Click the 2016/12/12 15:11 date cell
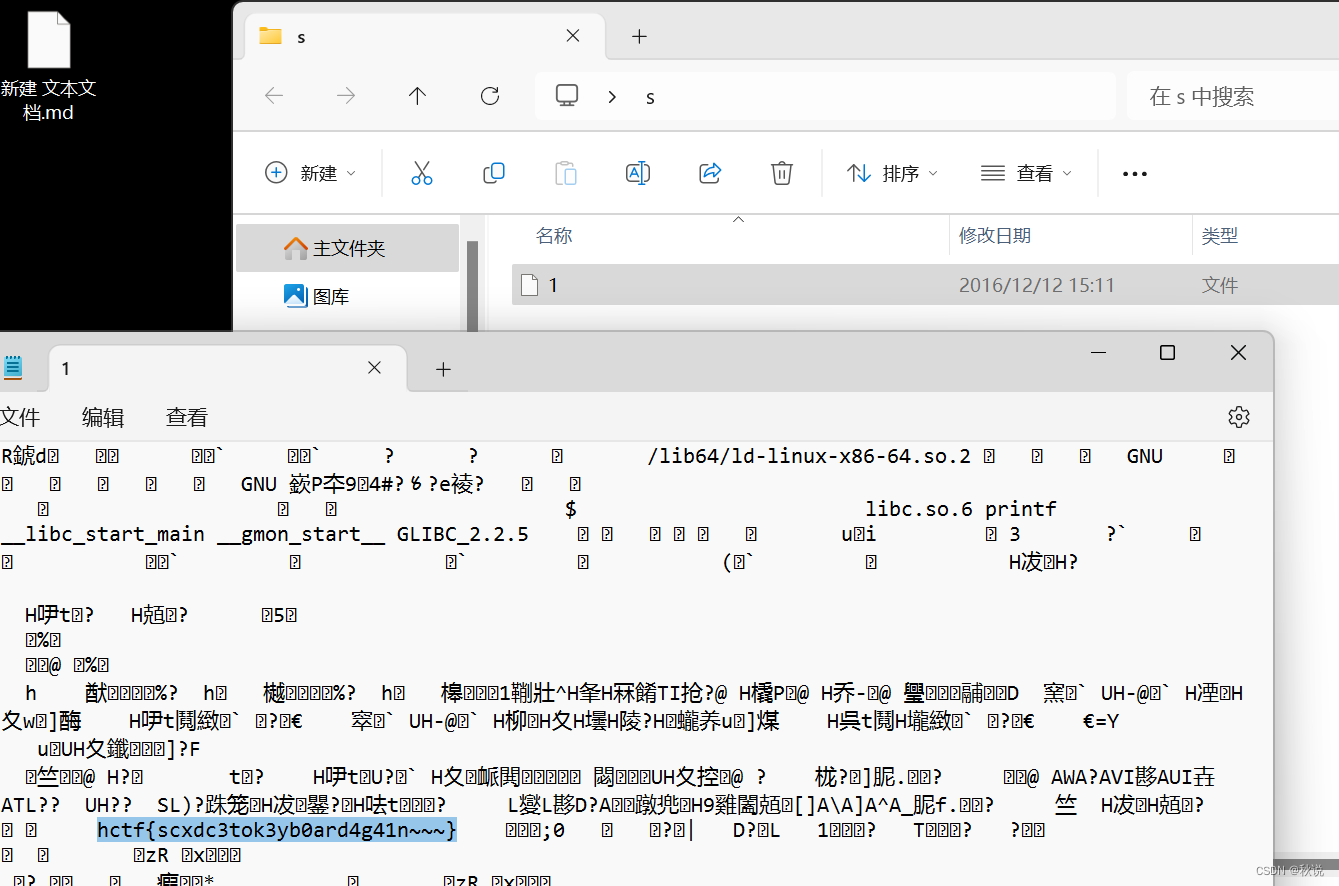 click(x=1036, y=285)
